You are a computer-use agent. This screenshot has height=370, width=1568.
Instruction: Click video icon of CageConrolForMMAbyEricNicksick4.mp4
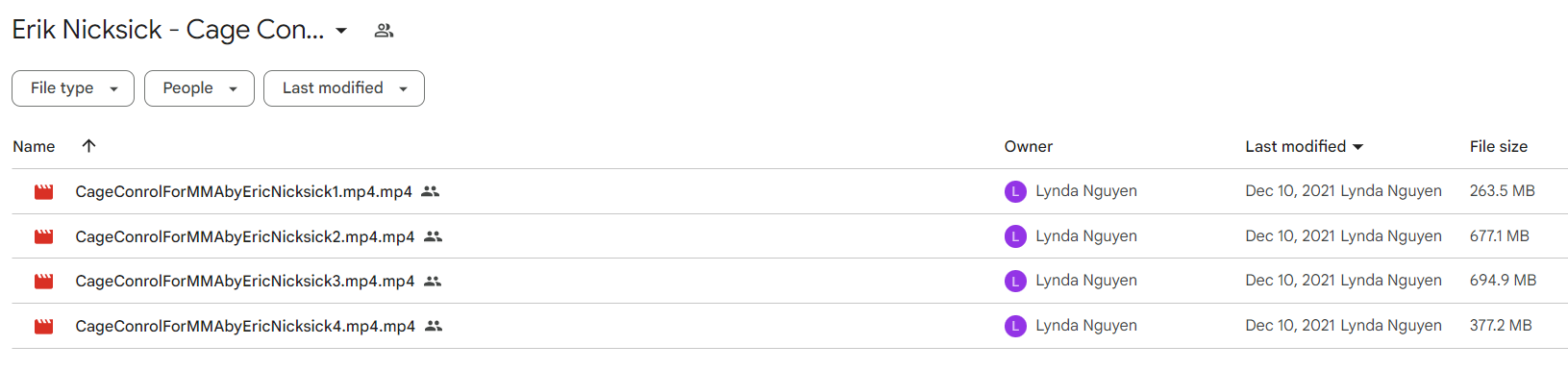43,327
